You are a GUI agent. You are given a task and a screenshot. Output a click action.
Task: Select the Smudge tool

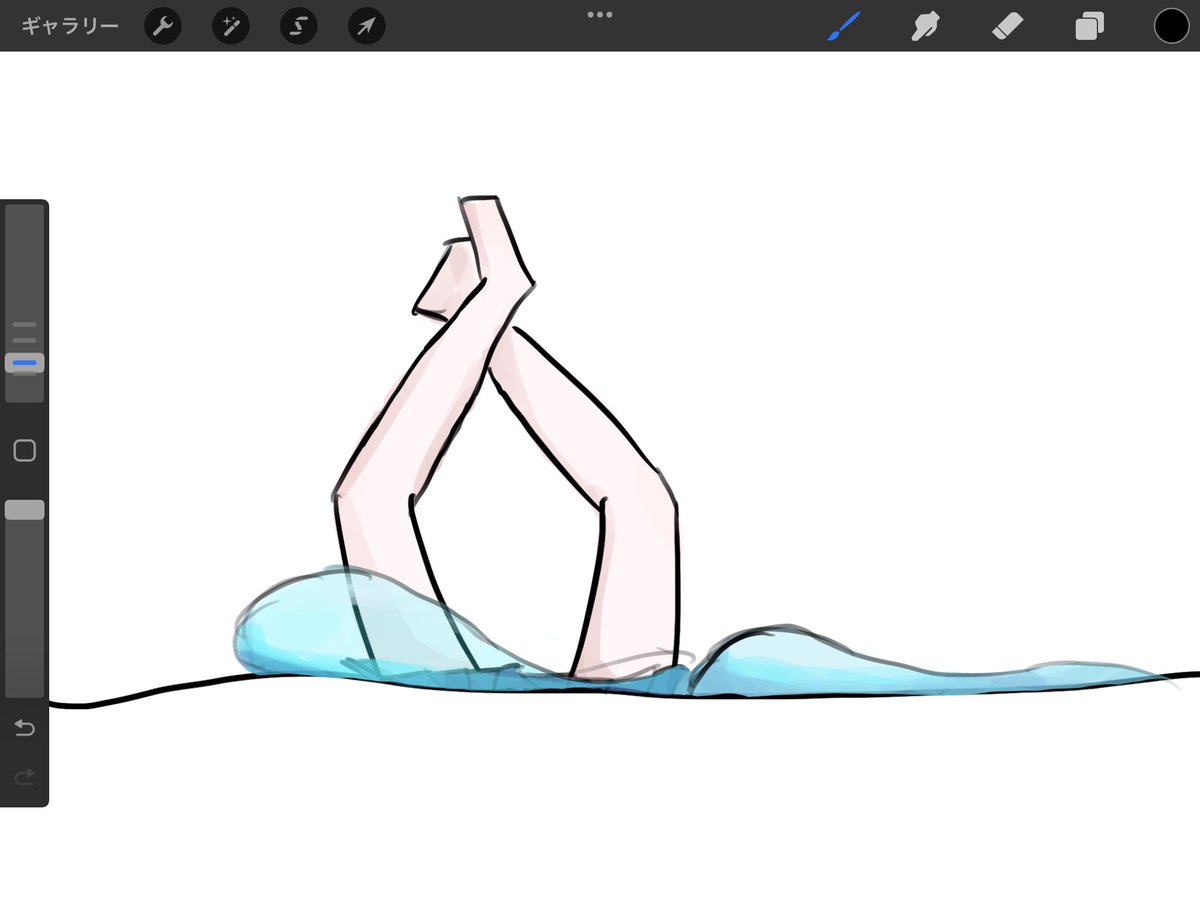coord(925,26)
